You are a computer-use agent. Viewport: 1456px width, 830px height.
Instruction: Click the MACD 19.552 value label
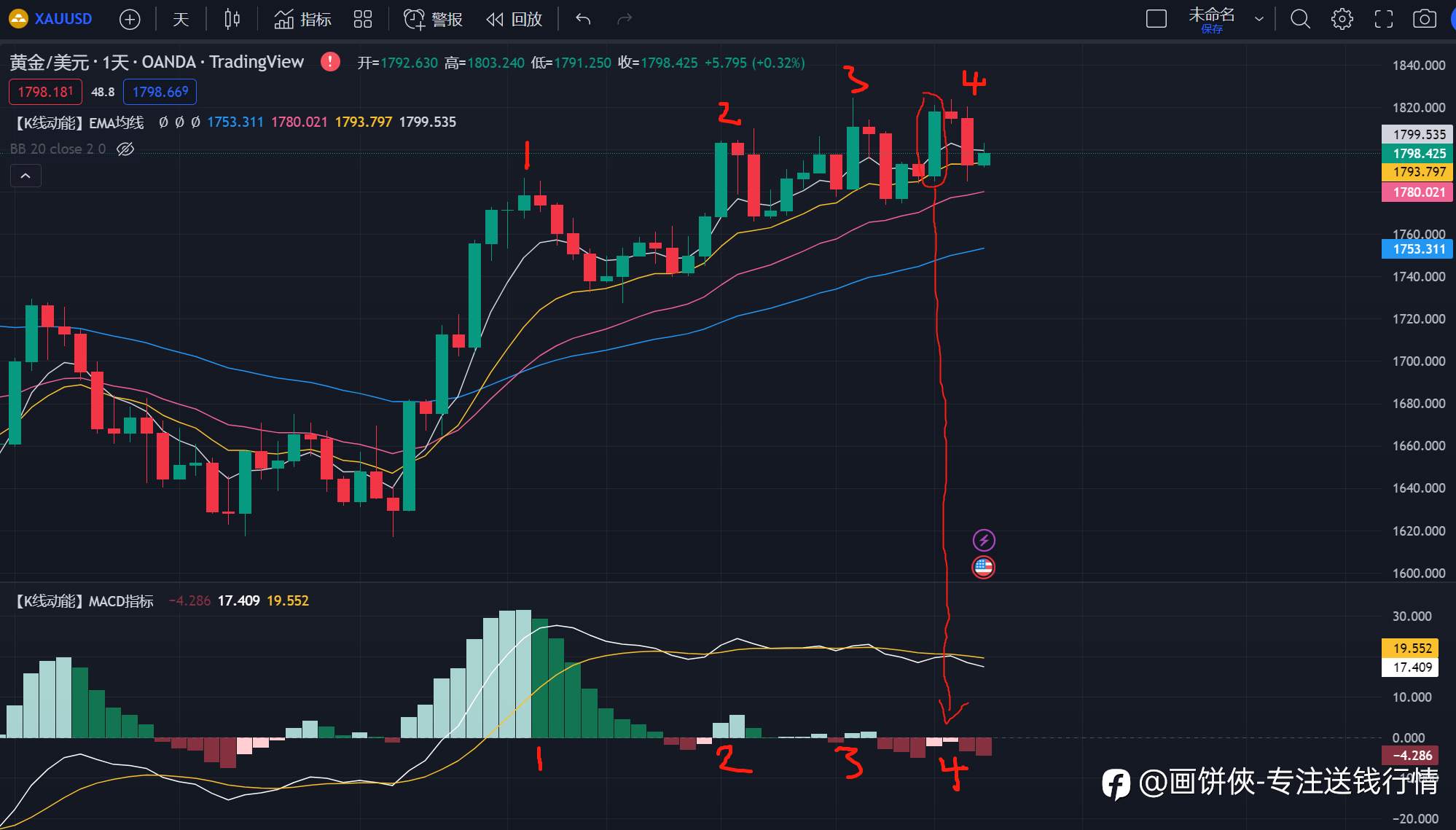click(1410, 648)
